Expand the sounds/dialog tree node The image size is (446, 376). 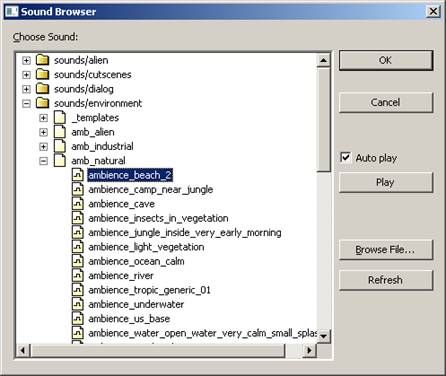[x=26, y=89]
